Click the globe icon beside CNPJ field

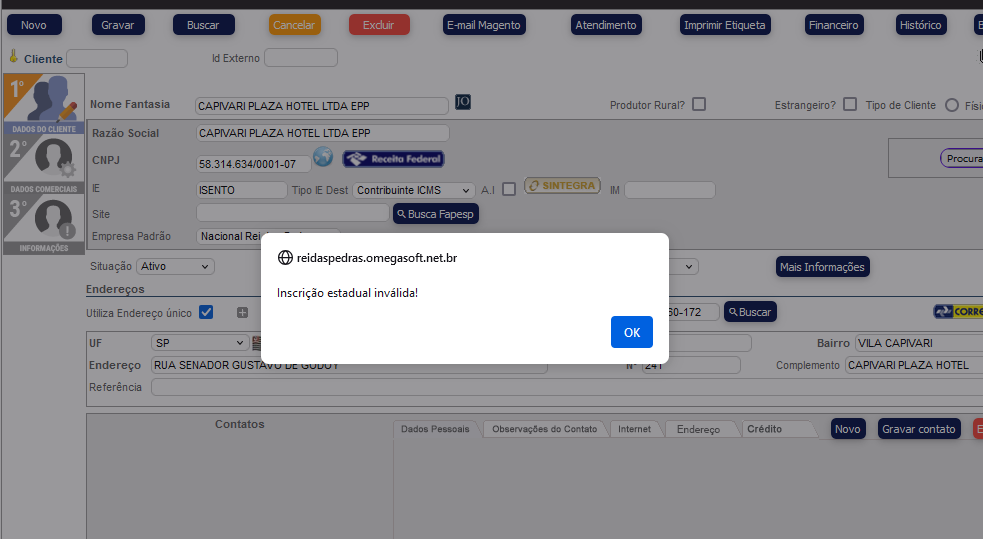(322, 158)
